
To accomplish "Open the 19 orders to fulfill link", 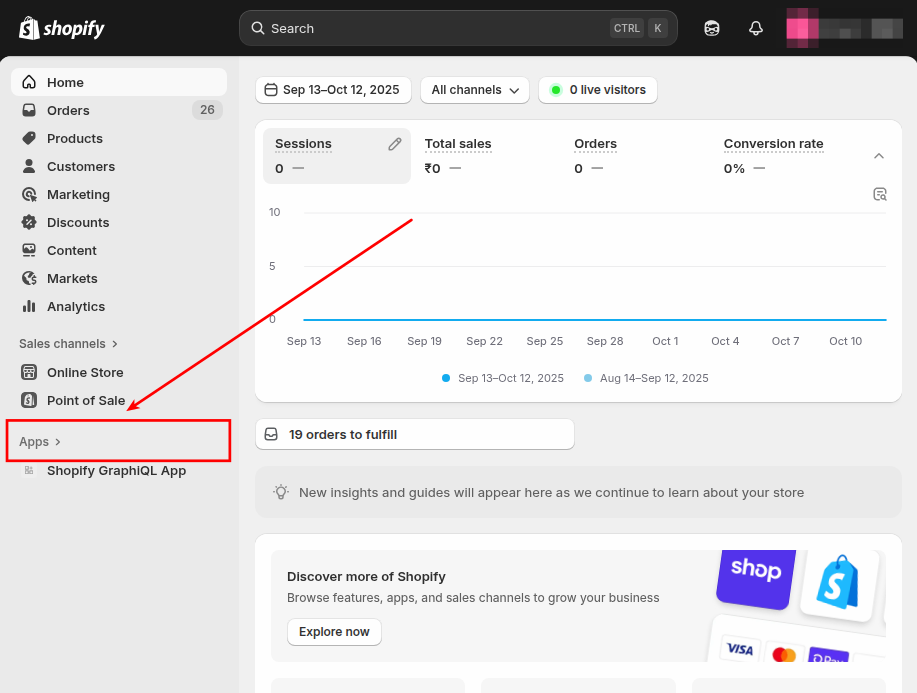I will click(x=414, y=434).
